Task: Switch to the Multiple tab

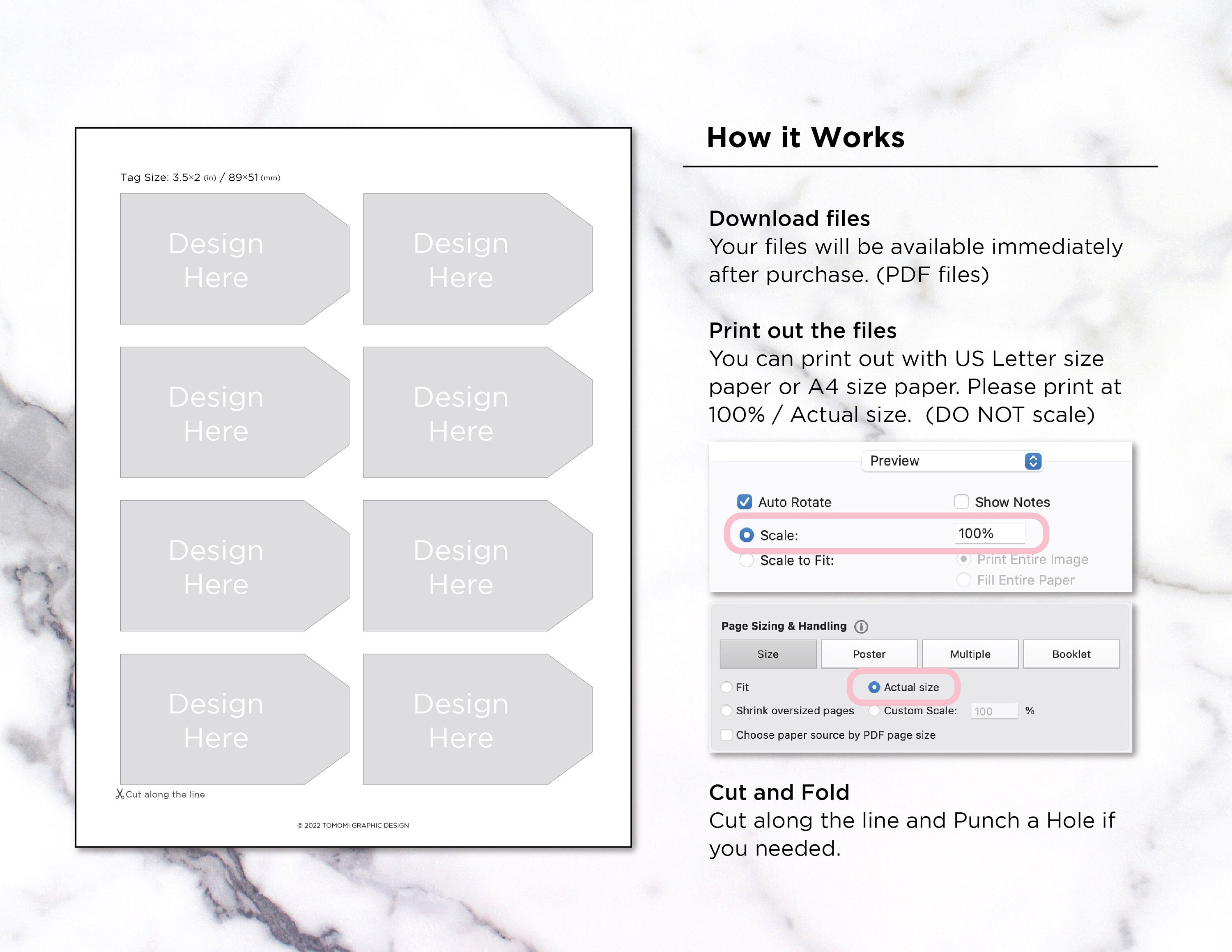Action: (970, 654)
